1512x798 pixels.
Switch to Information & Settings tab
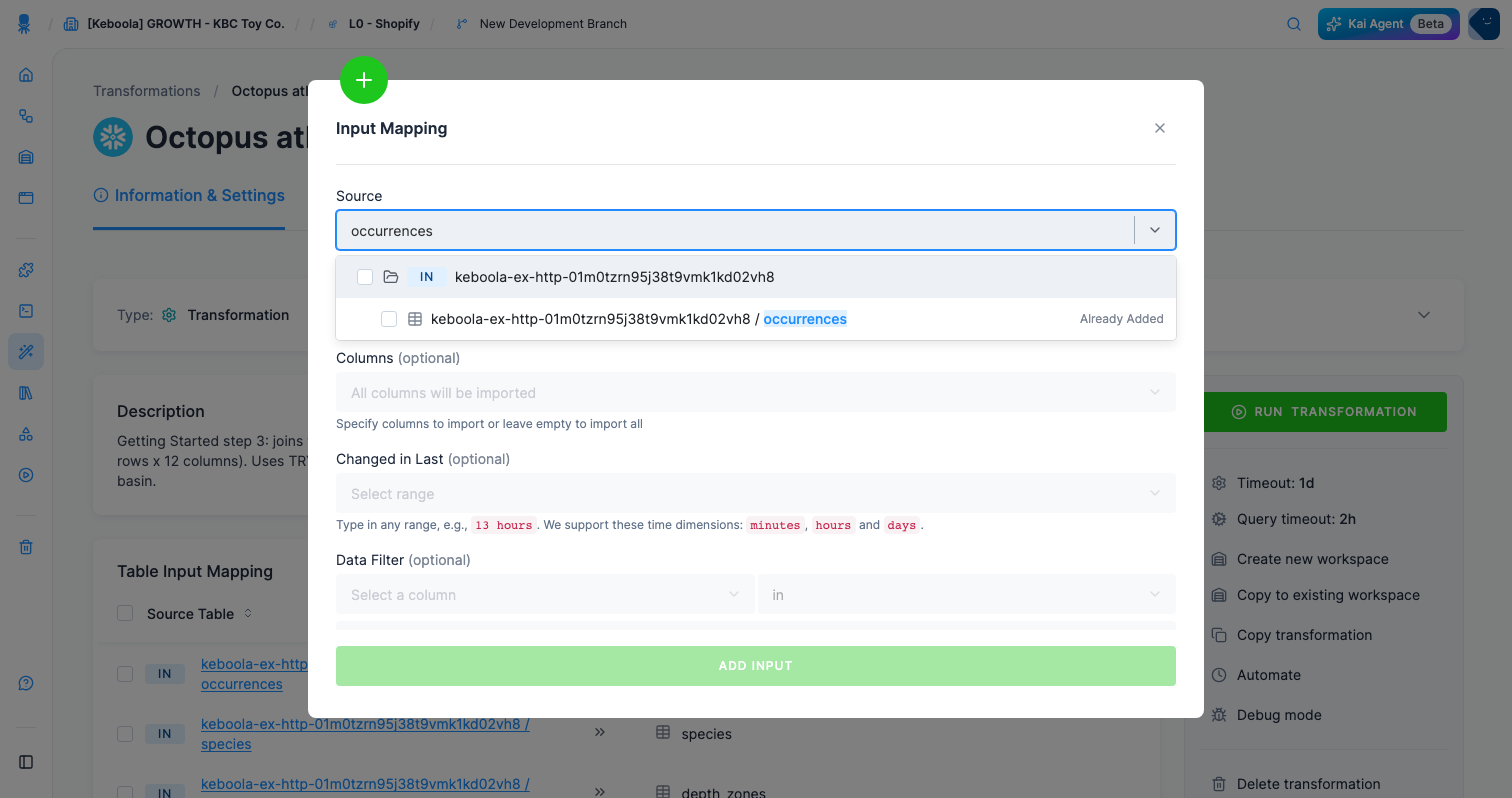189,196
